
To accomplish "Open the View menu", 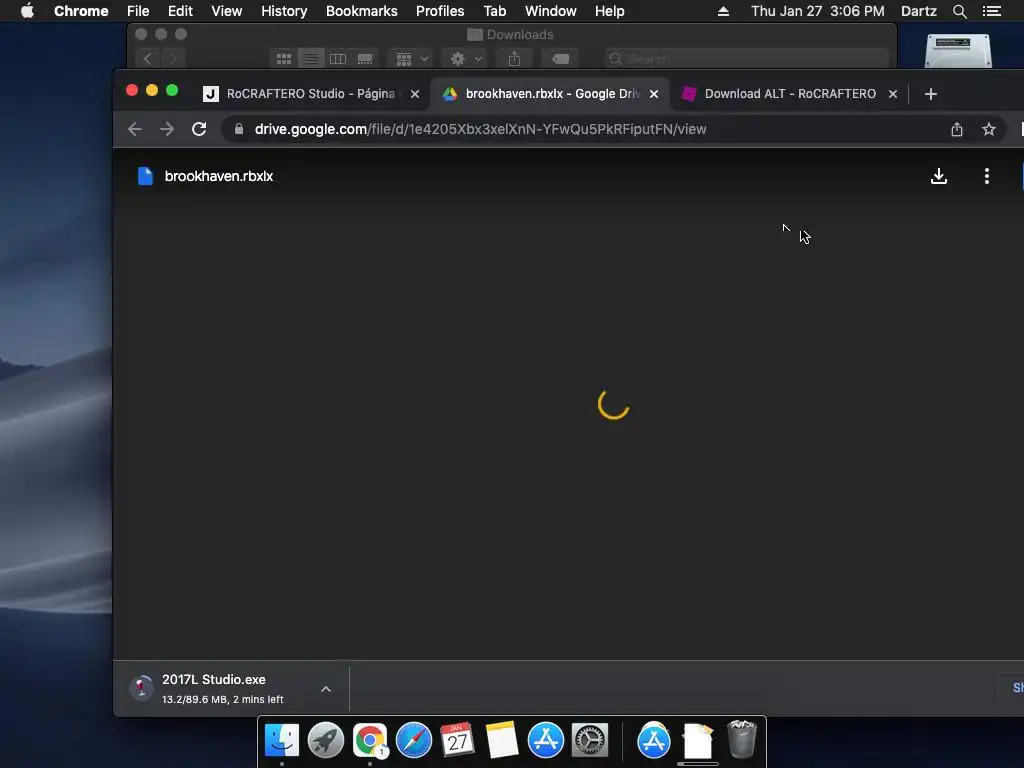I will coord(227,11).
